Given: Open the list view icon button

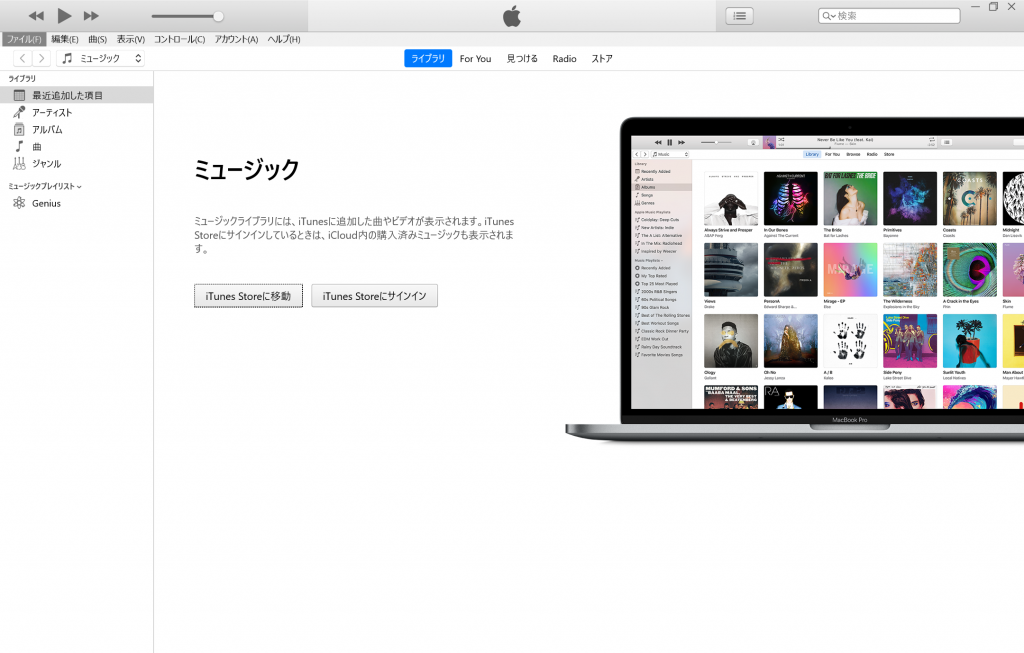Looking at the screenshot, I should pos(739,16).
